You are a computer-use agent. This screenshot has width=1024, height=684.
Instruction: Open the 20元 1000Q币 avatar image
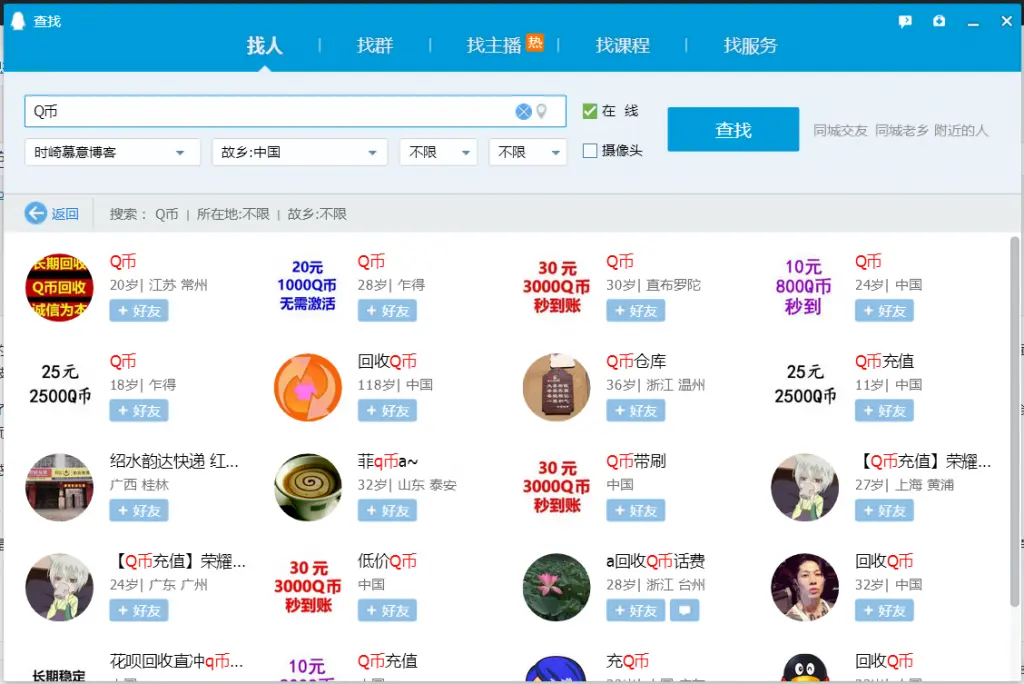pyautogui.click(x=308, y=286)
